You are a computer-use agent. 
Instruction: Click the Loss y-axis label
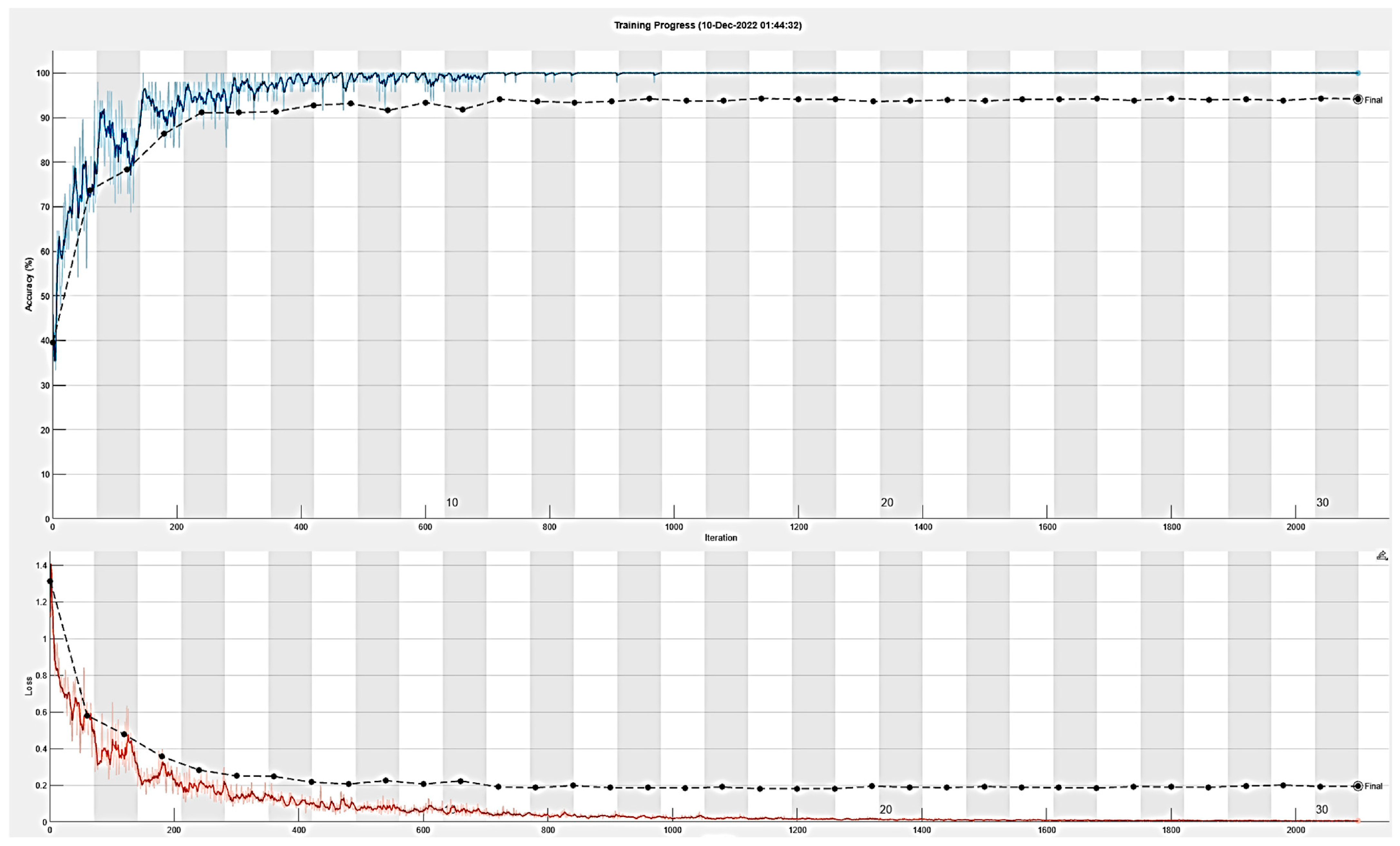pos(29,686)
